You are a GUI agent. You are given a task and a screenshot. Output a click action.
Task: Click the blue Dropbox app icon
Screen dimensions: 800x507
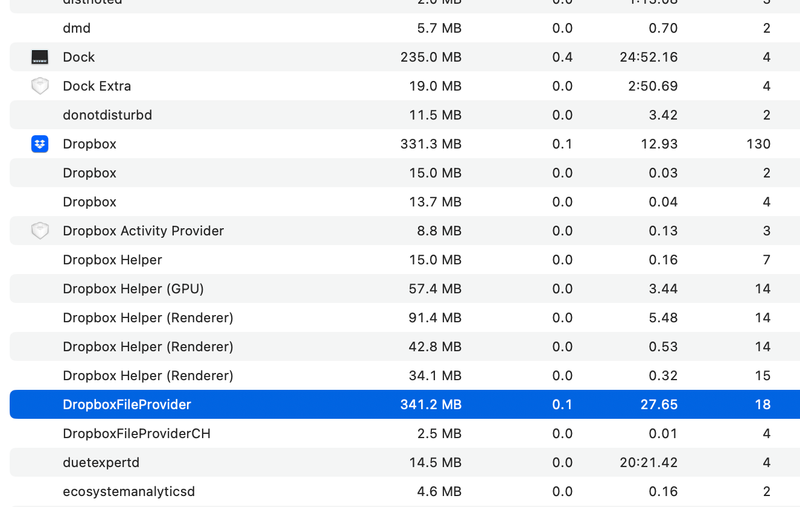pyautogui.click(x=40, y=144)
